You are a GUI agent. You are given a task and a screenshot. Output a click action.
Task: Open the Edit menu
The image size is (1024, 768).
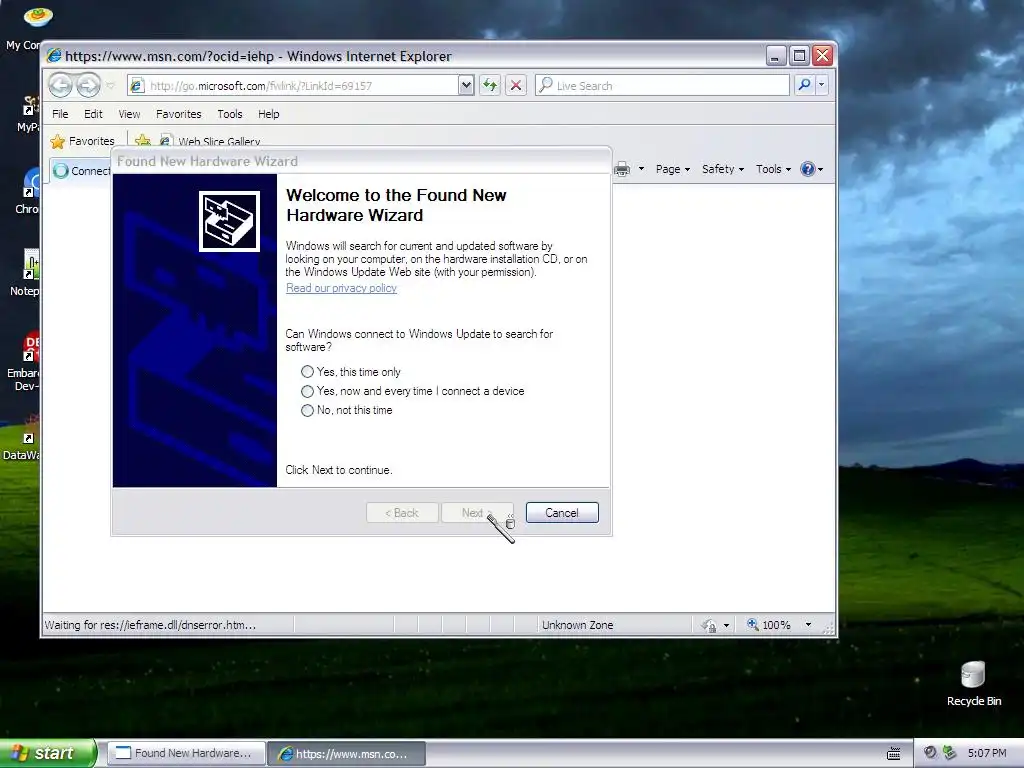[x=93, y=114]
